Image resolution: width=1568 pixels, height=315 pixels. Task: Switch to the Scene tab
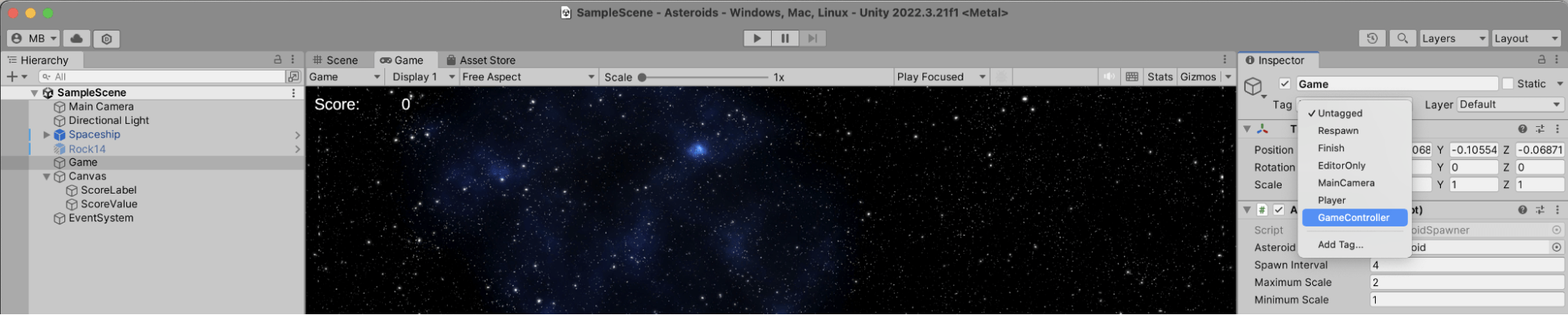[335, 60]
